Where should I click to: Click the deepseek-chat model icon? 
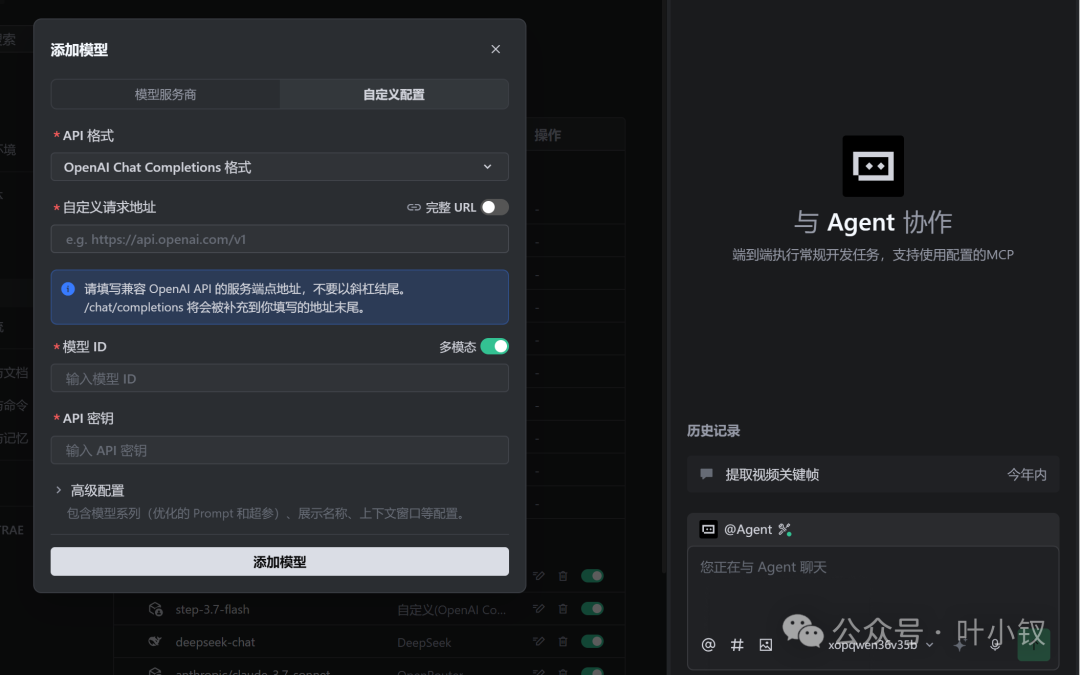(x=155, y=642)
